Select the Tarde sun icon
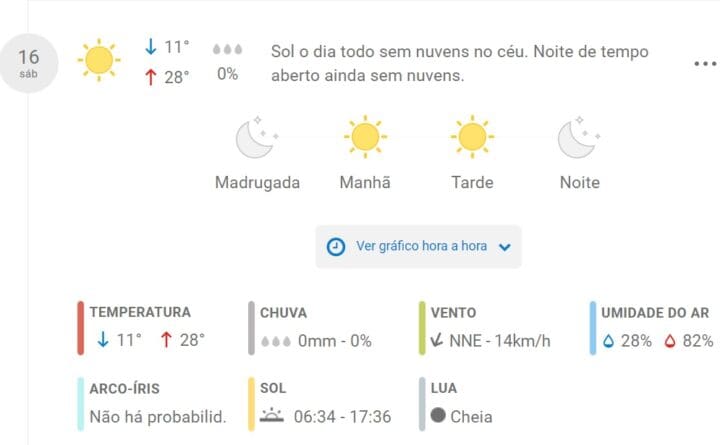720x445 pixels. pos(472,137)
